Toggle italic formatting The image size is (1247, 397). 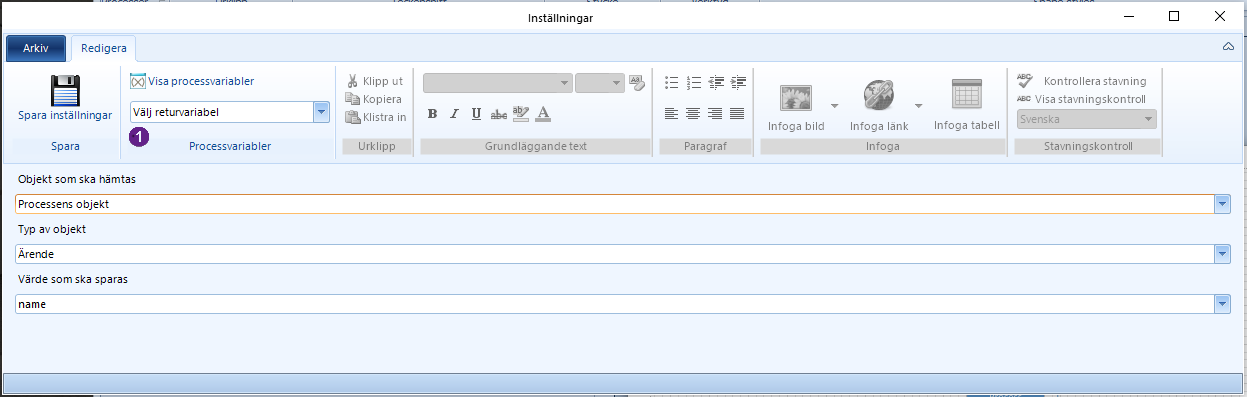455,114
